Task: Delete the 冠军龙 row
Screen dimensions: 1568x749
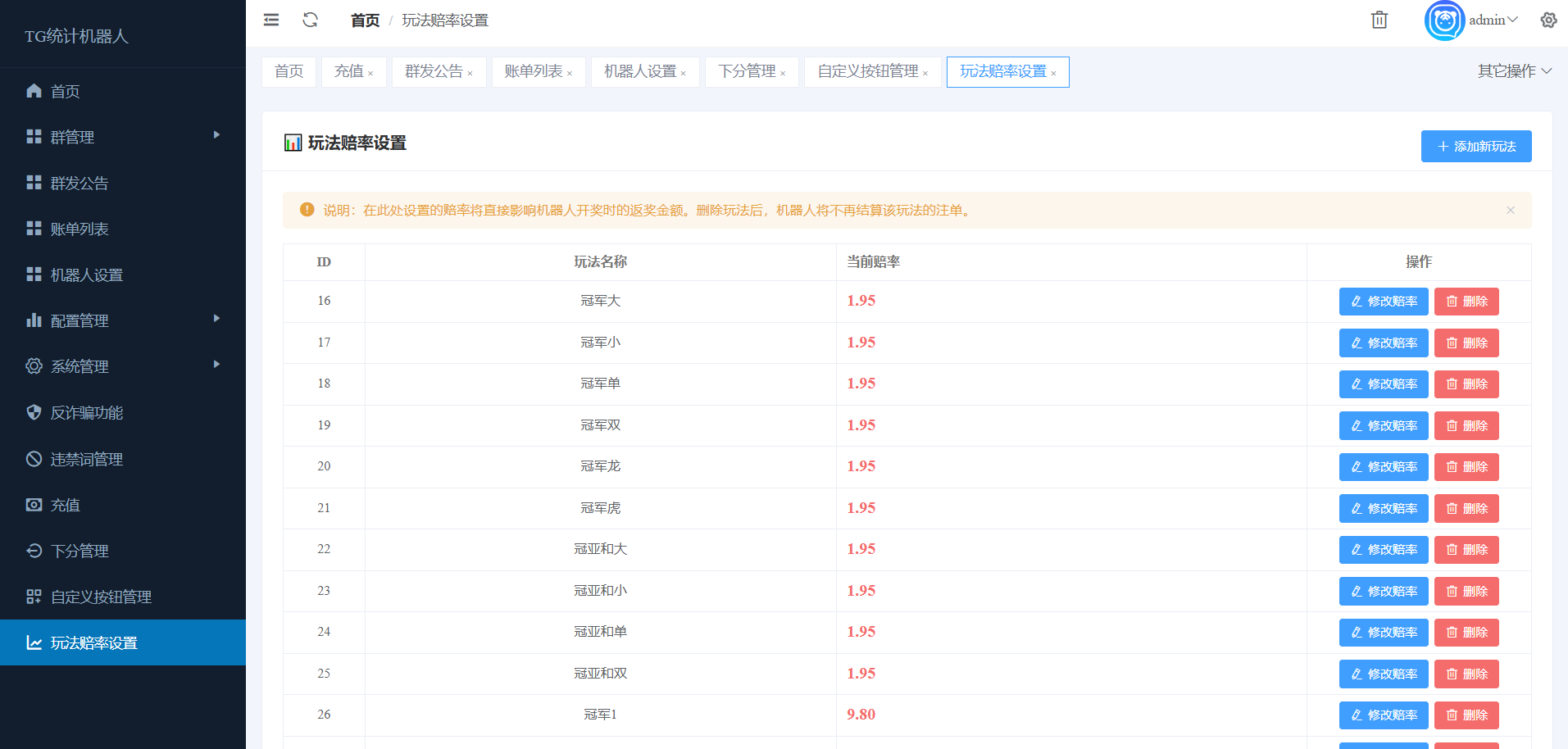Action: pos(1466,467)
